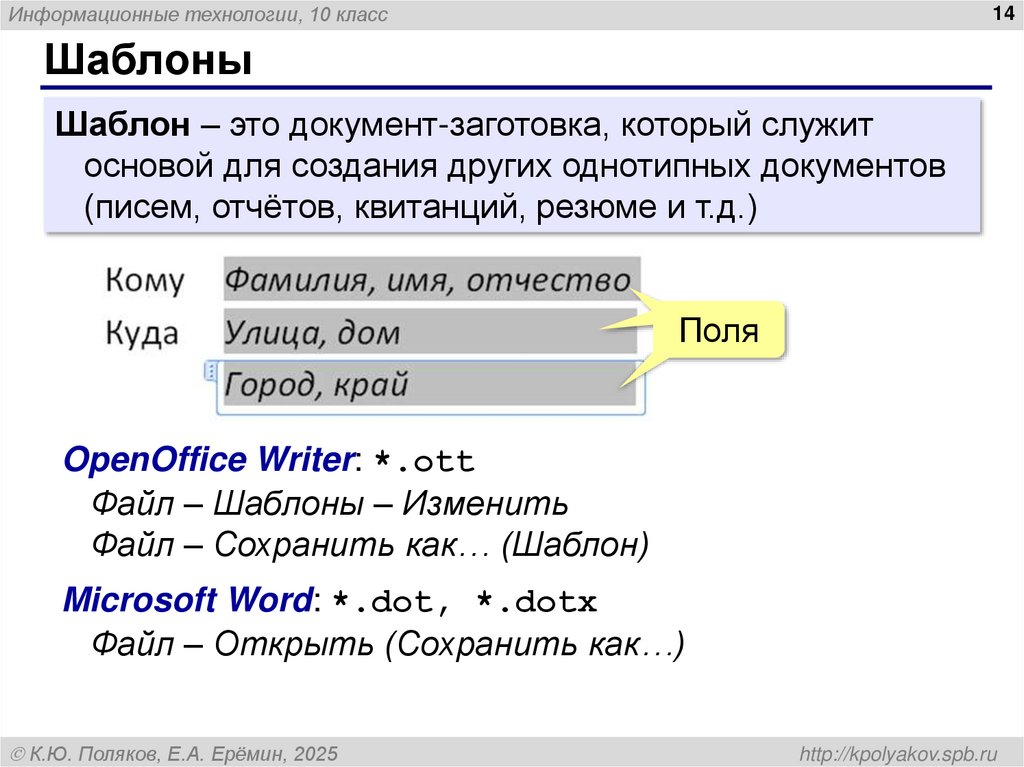The width and height of the screenshot is (1024, 767).
Task: Click the '*.dot, *.dotx' extensions text
Action: [464, 601]
